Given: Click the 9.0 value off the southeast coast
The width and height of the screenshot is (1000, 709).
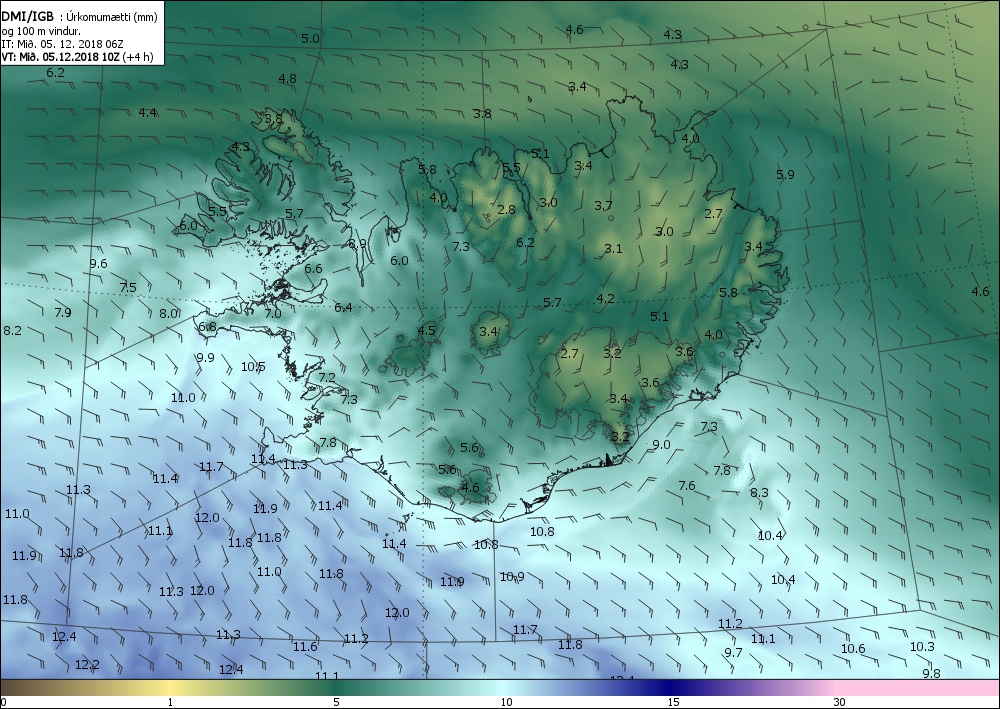Looking at the screenshot, I should (x=662, y=444).
